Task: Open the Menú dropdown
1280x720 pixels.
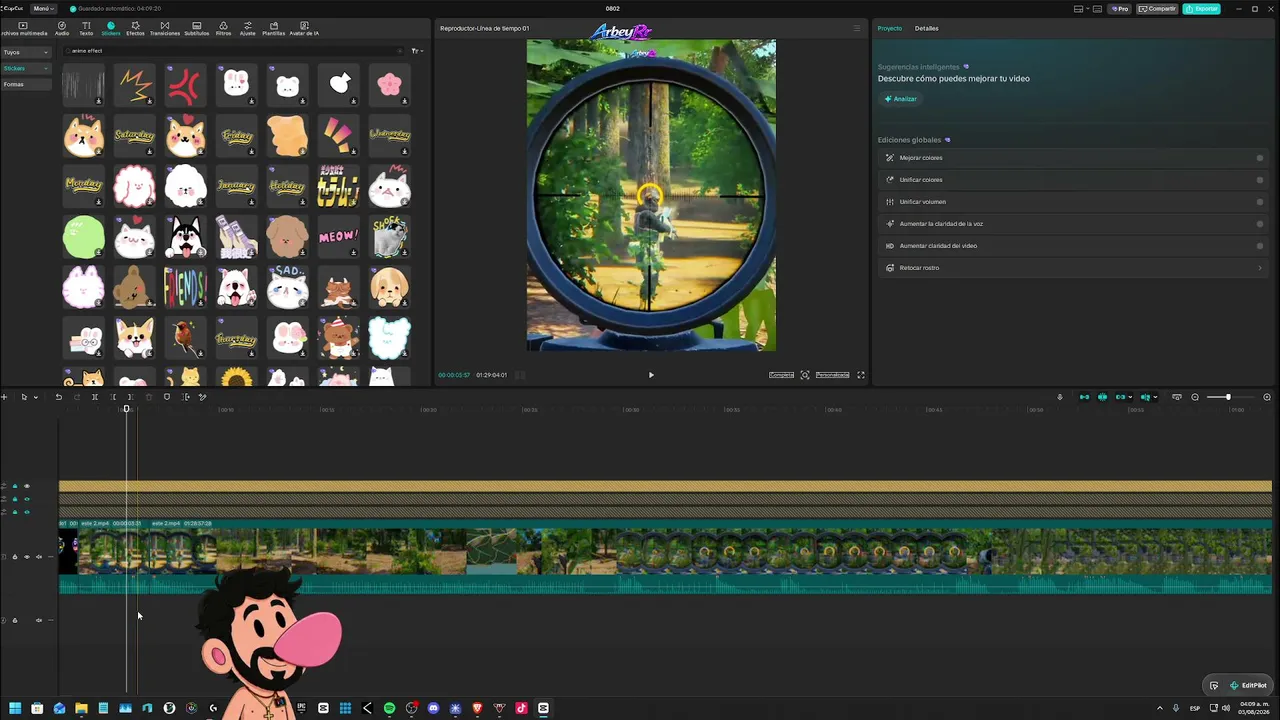Action: pyautogui.click(x=43, y=9)
